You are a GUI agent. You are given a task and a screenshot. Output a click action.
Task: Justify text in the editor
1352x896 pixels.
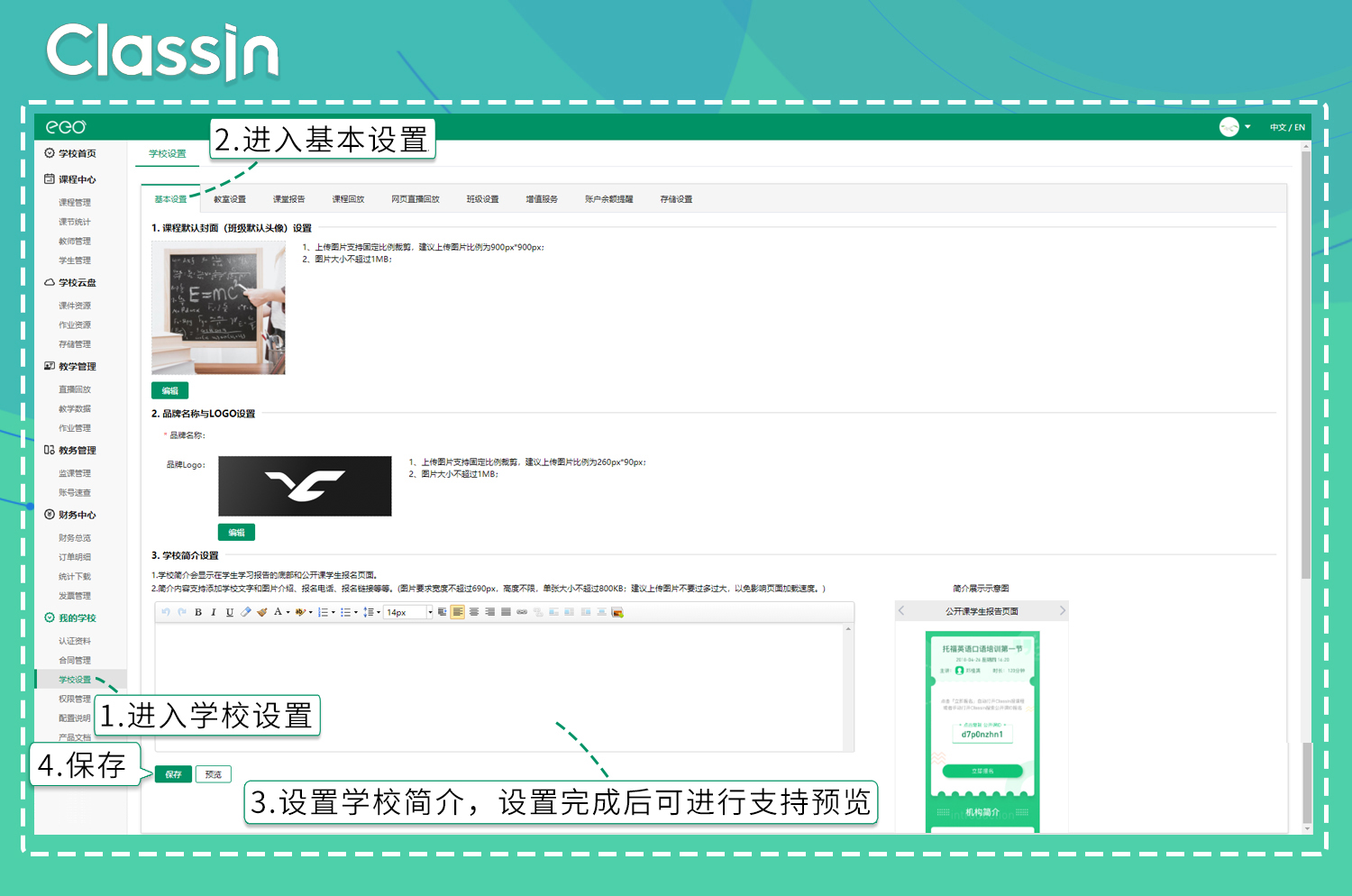tap(506, 612)
